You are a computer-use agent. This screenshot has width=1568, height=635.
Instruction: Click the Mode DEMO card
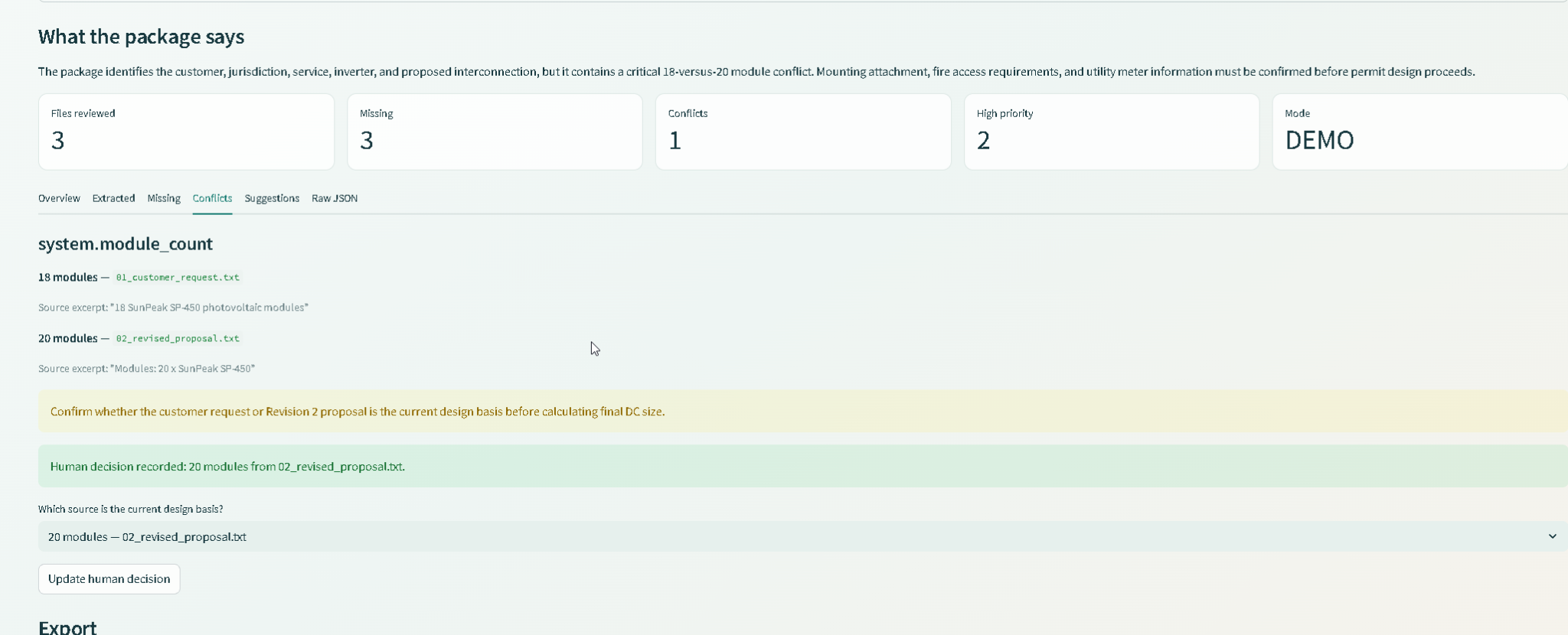[1420, 132]
